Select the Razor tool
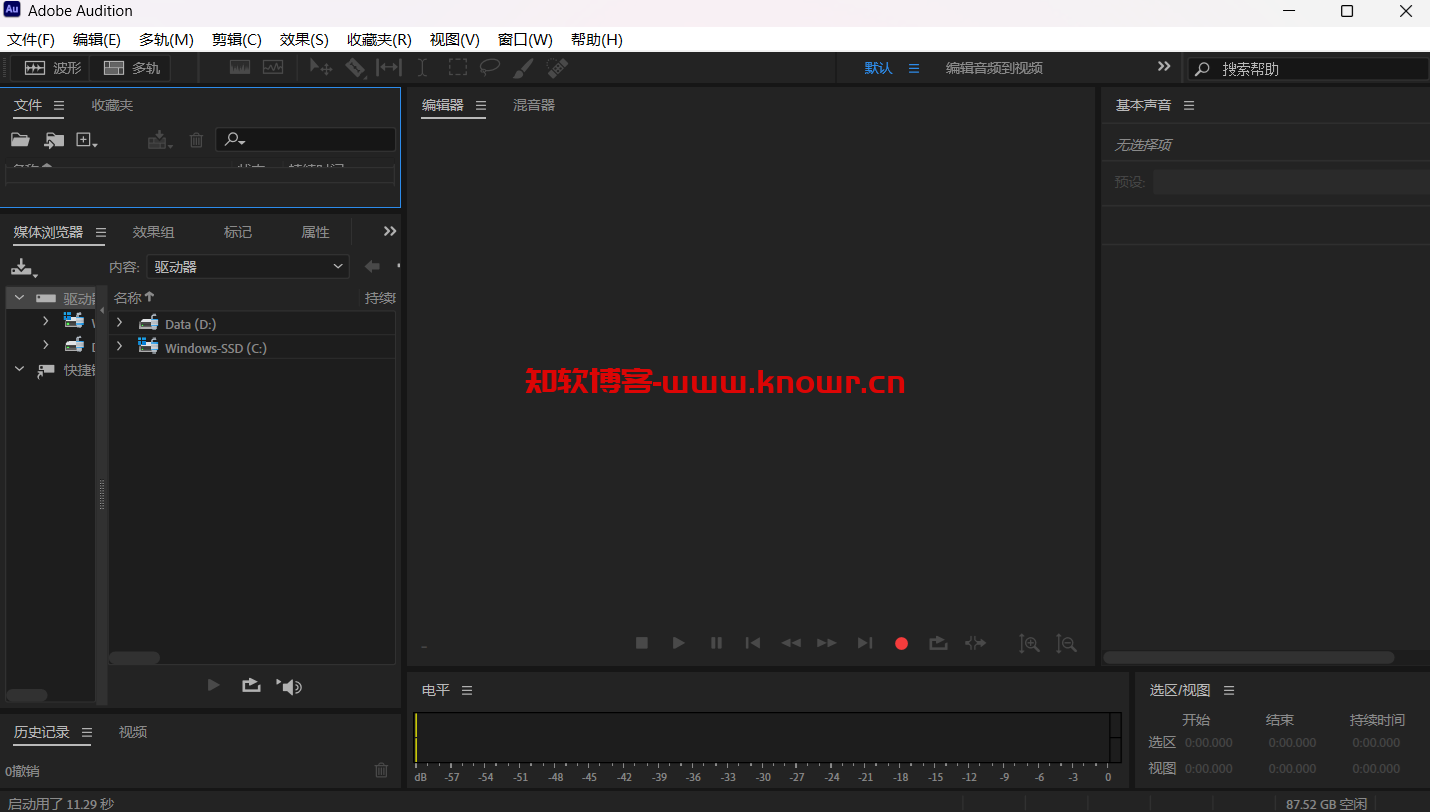Image resolution: width=1430 pixels, height=812 pixels. (355, 68)
